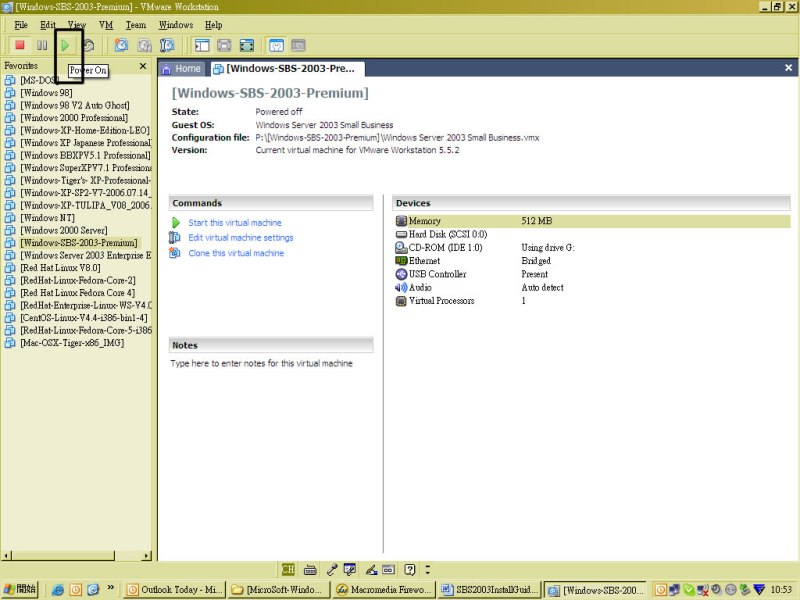Select [Mac-OSX-Tiger-x86_IMG] favorite
Image resolution: width=800 pixels, height=600 pixels.
(72, 343)
